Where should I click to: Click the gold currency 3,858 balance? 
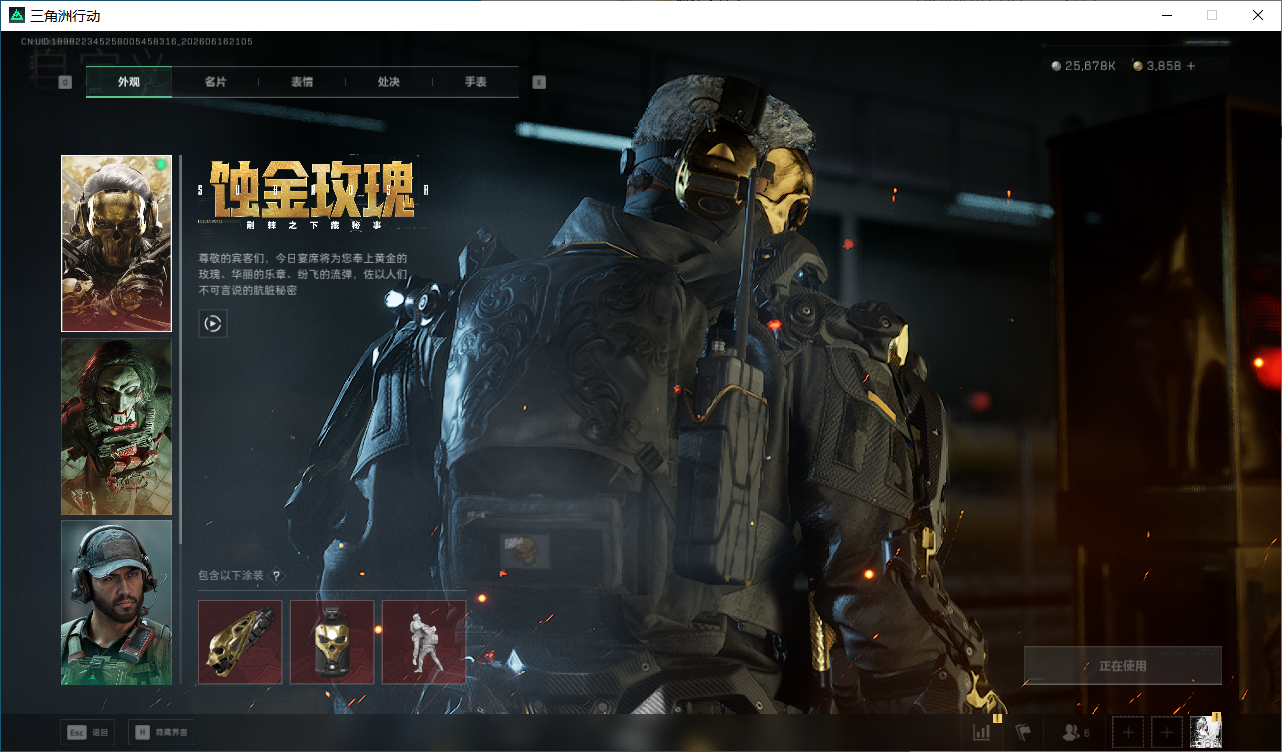pyautogui.click(x=1157, y=66)
